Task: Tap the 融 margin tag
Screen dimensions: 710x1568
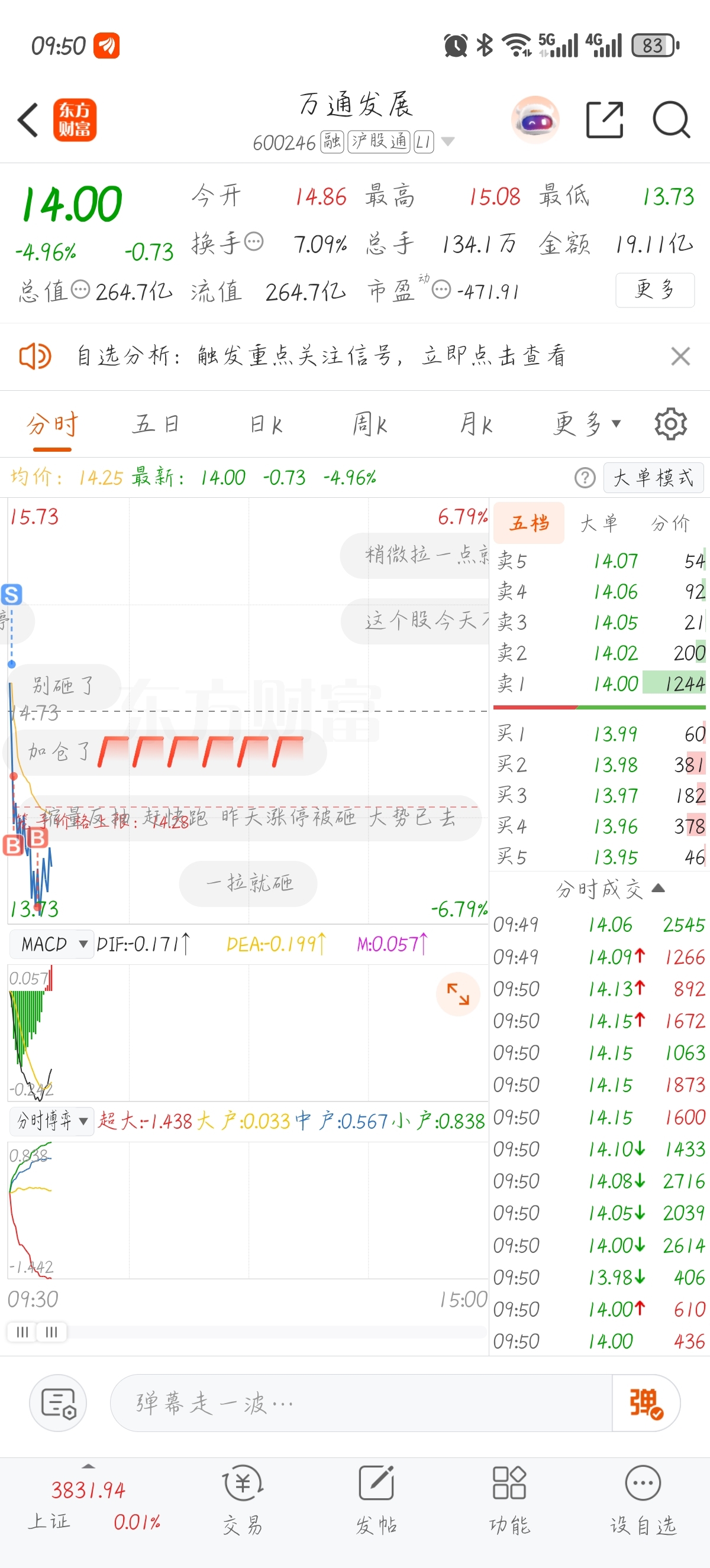Action: 333,142
